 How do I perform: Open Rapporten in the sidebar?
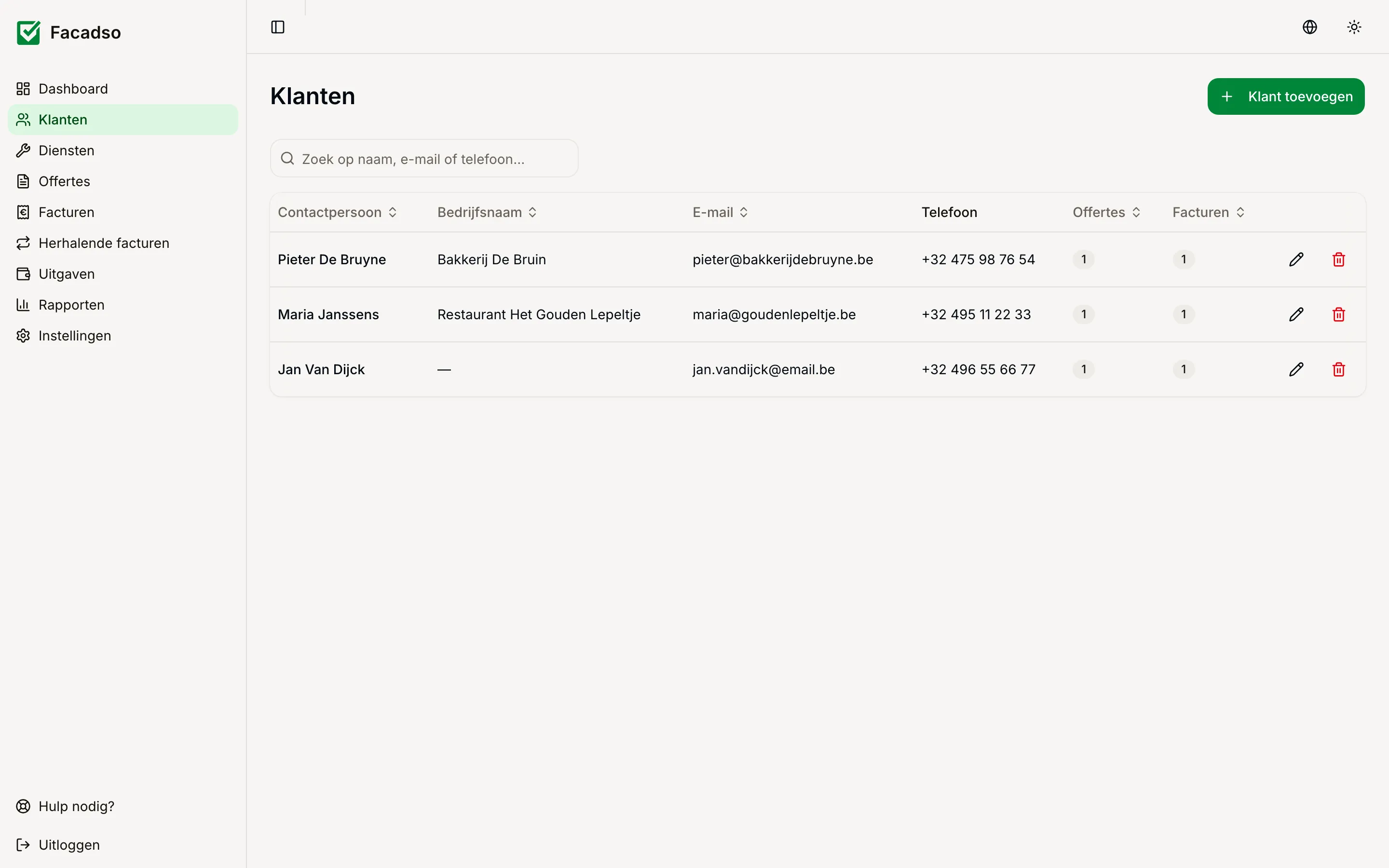coord(123,305)
